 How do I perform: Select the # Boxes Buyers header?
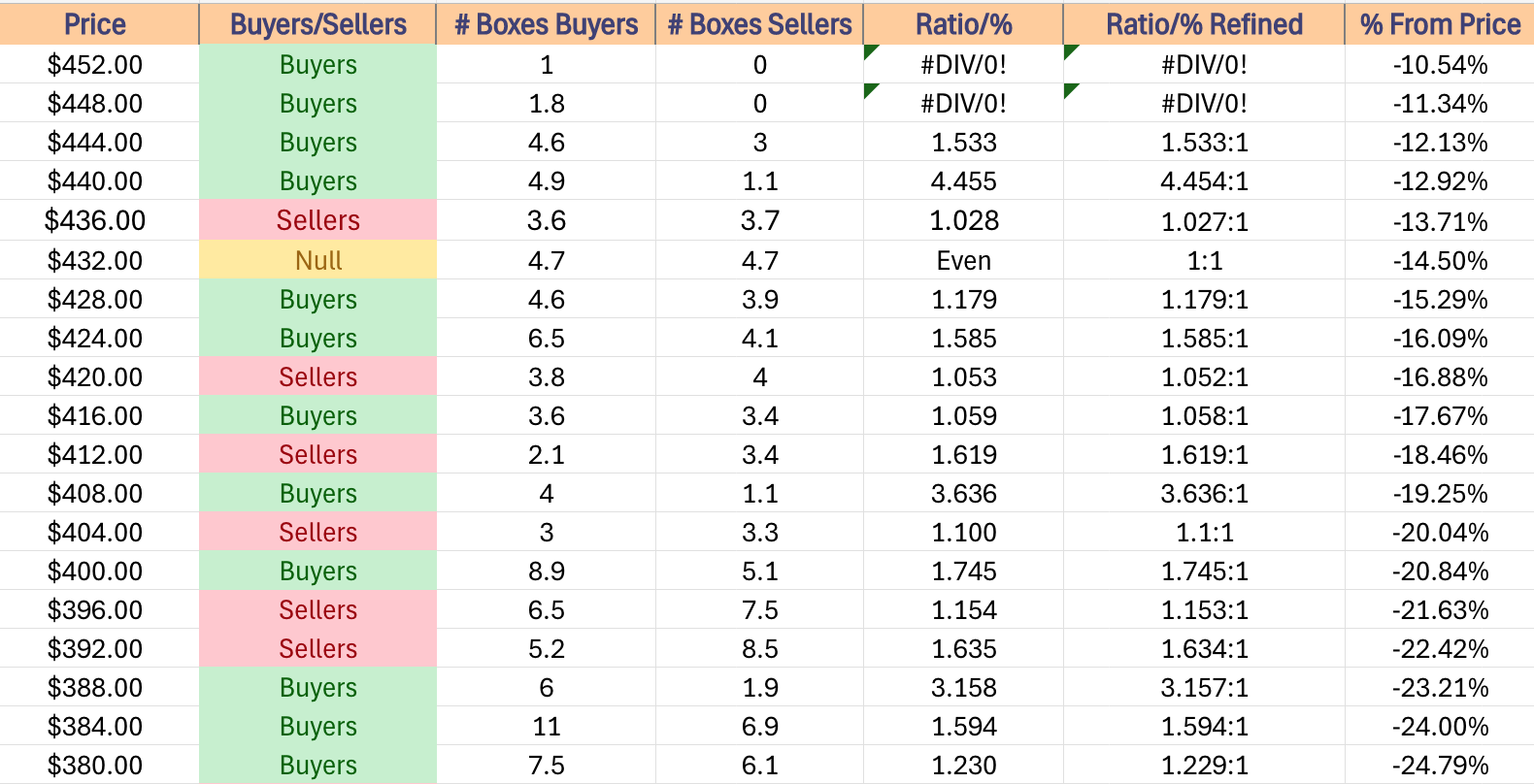point(547,24)
